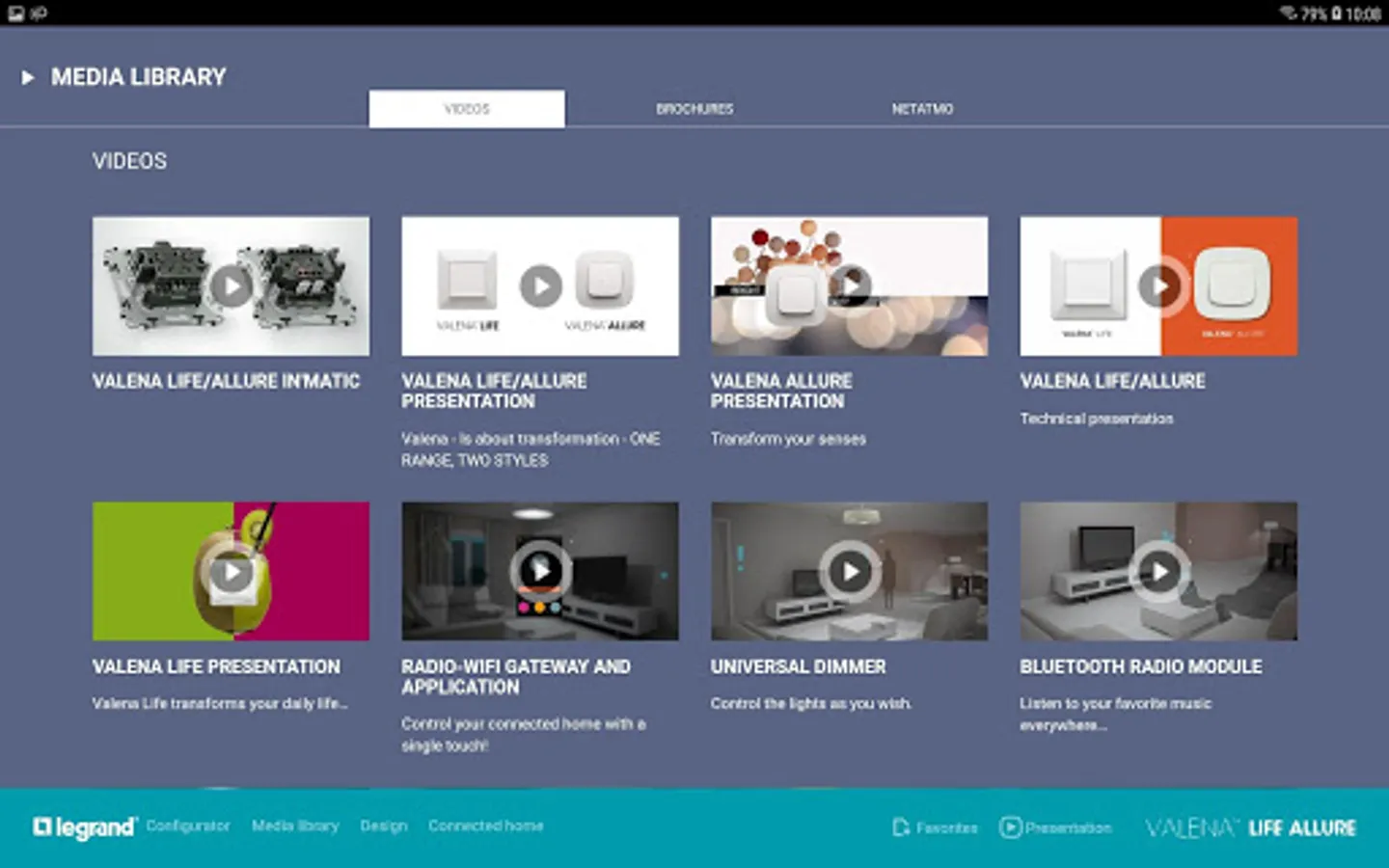Viewport: 1389px width, 868px height.
Task: Switch to the Videos tab
Action: pyautogui.click(x=467, y=109)
